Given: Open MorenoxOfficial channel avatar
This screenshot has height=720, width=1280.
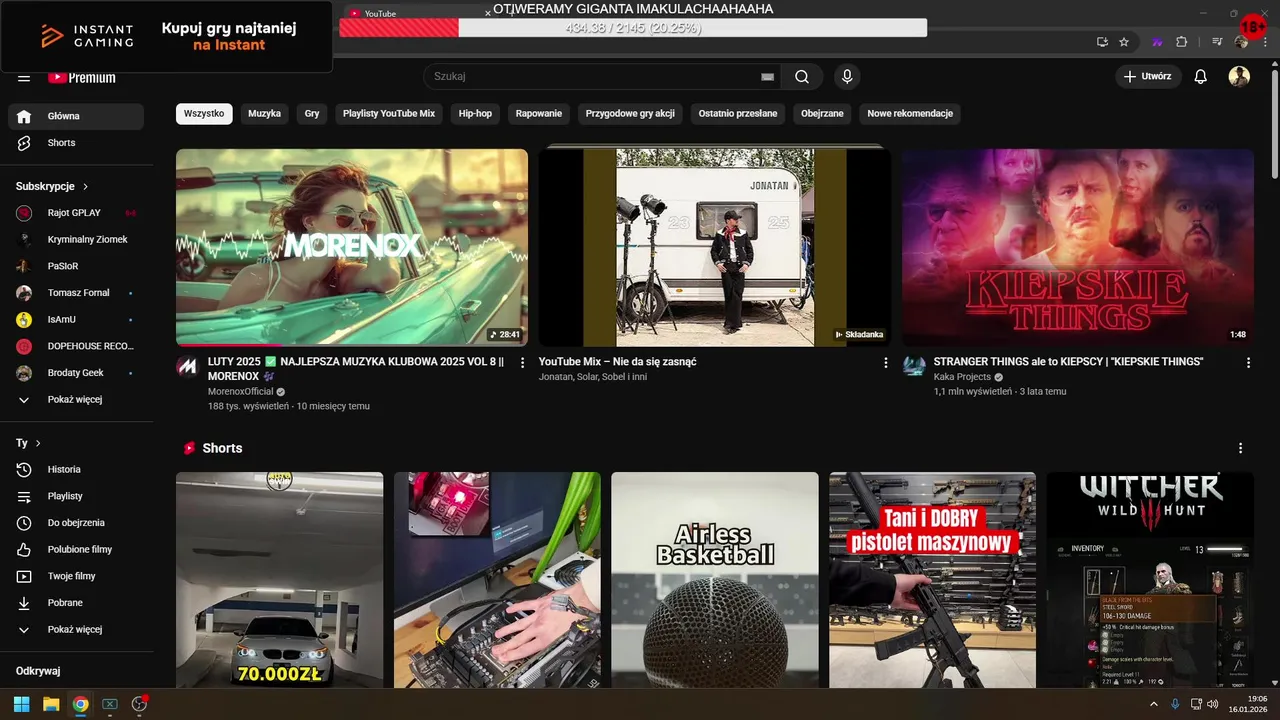Looking at the screenshot, I should pos(187,366).
